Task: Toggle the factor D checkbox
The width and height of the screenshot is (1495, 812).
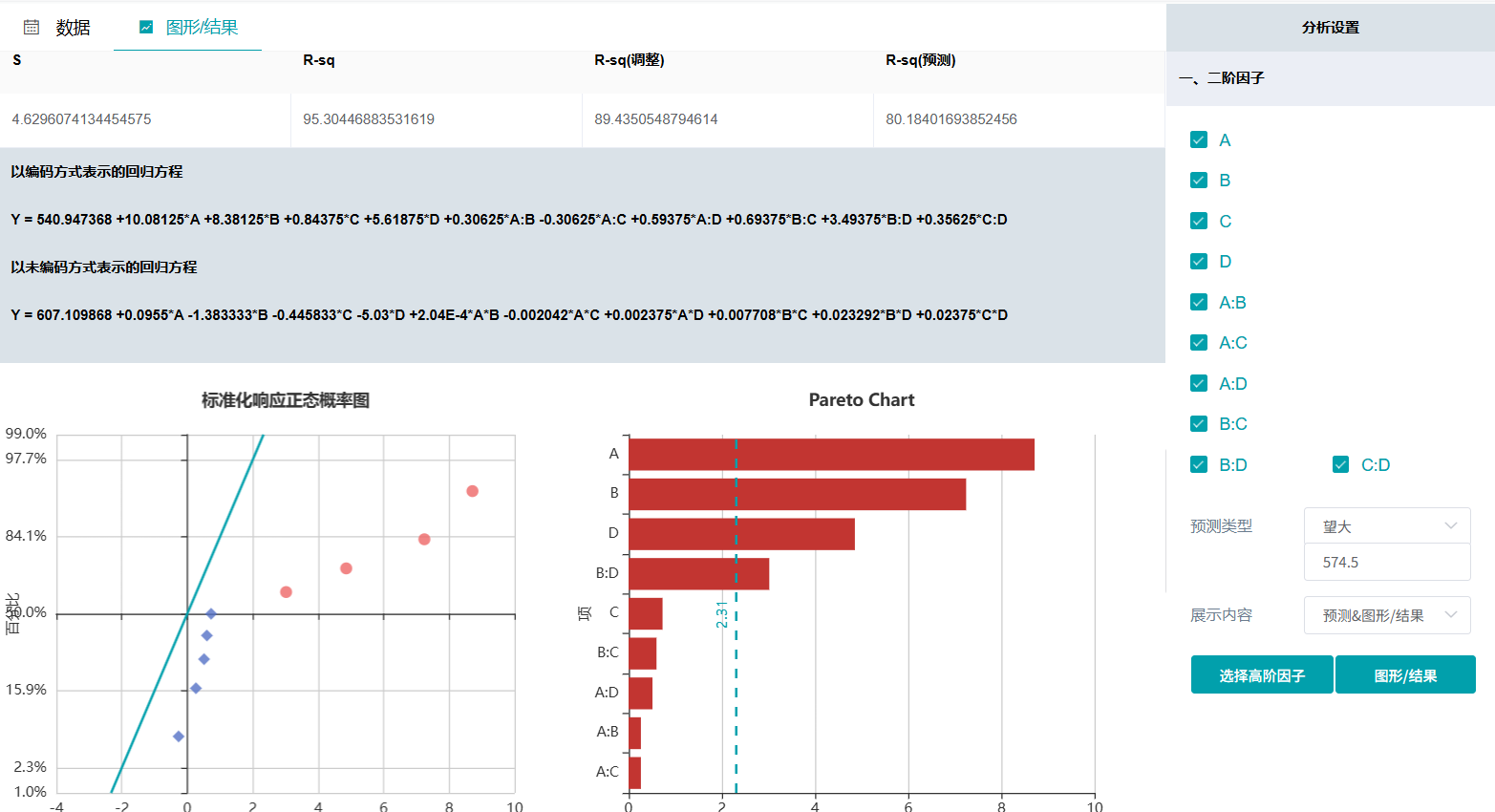Action: 1199,262
